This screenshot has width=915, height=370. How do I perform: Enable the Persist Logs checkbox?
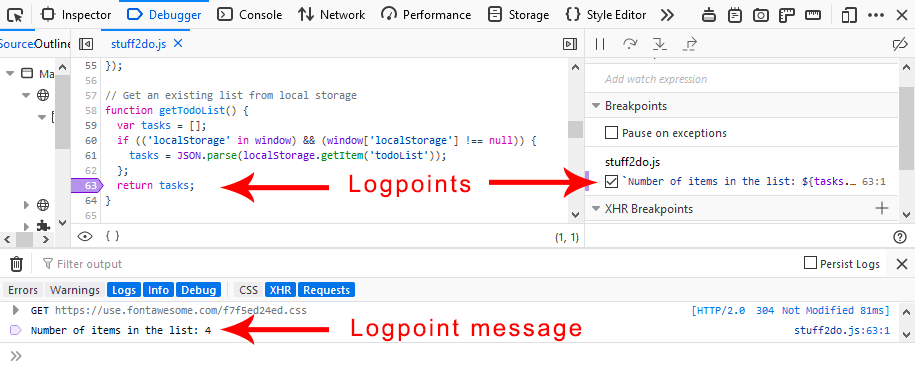(810, 263)
